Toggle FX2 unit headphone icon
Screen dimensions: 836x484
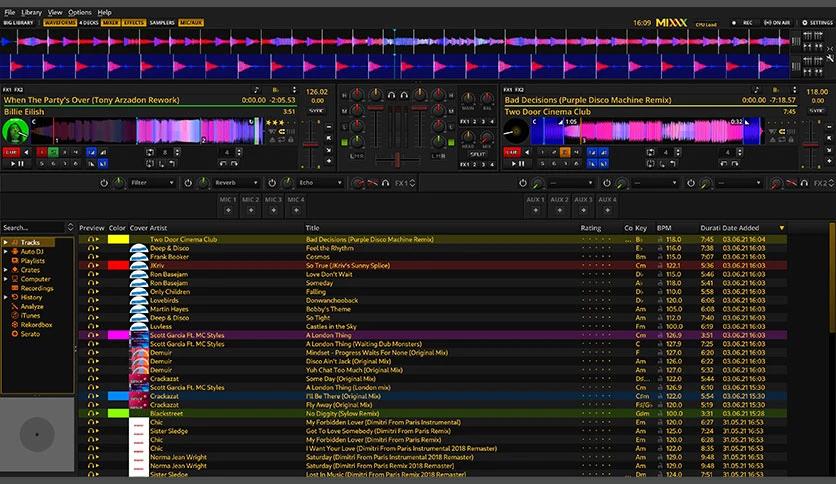[804, 183]
